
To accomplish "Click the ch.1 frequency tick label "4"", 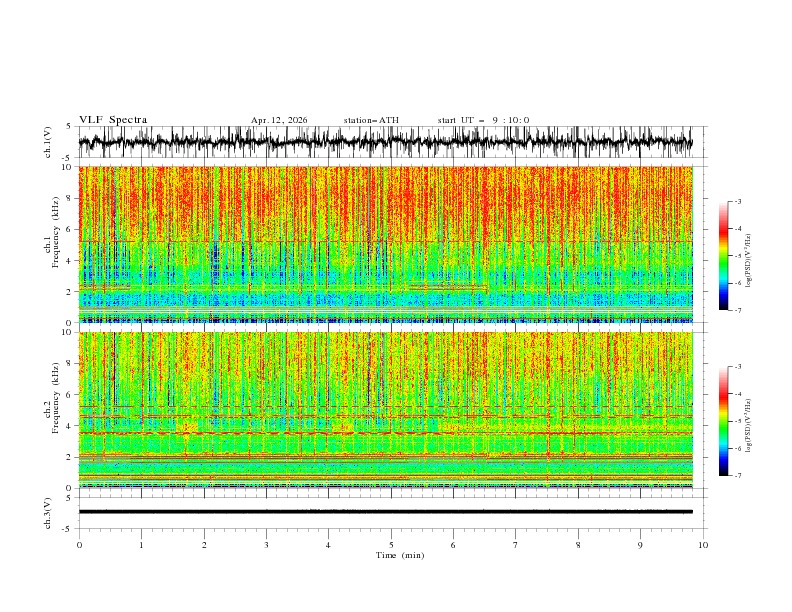I will click(69, 261).
